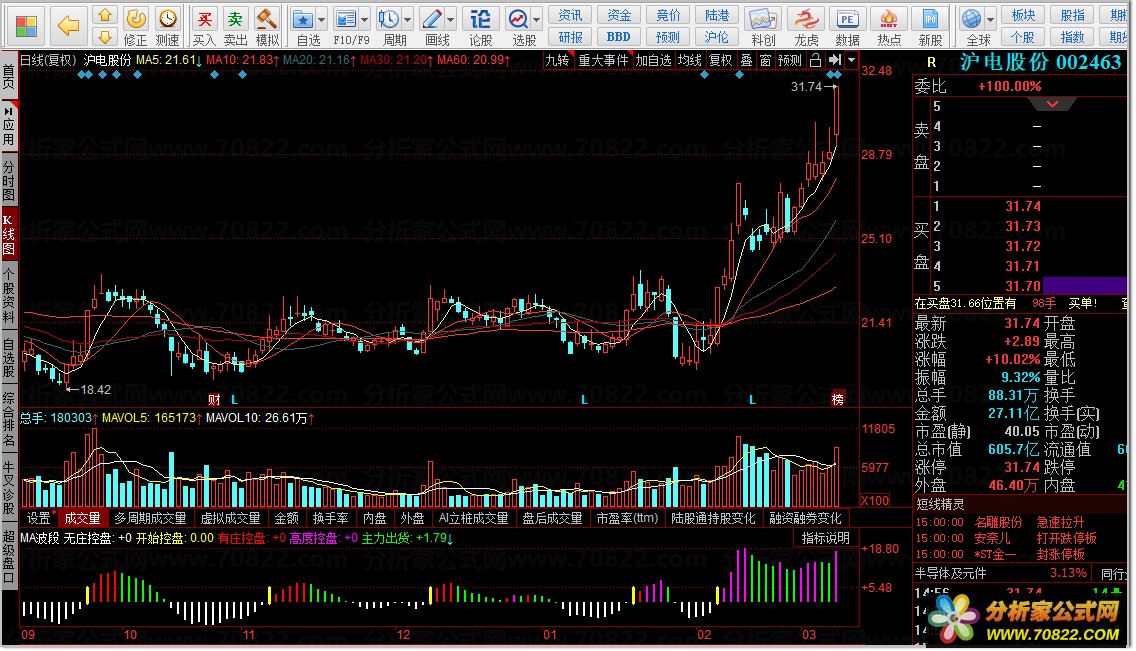The width and height of the screenshot is (1136, 651).
Task: Open 名雕股份 in 短线精灵 list
Action: point(998,522)
